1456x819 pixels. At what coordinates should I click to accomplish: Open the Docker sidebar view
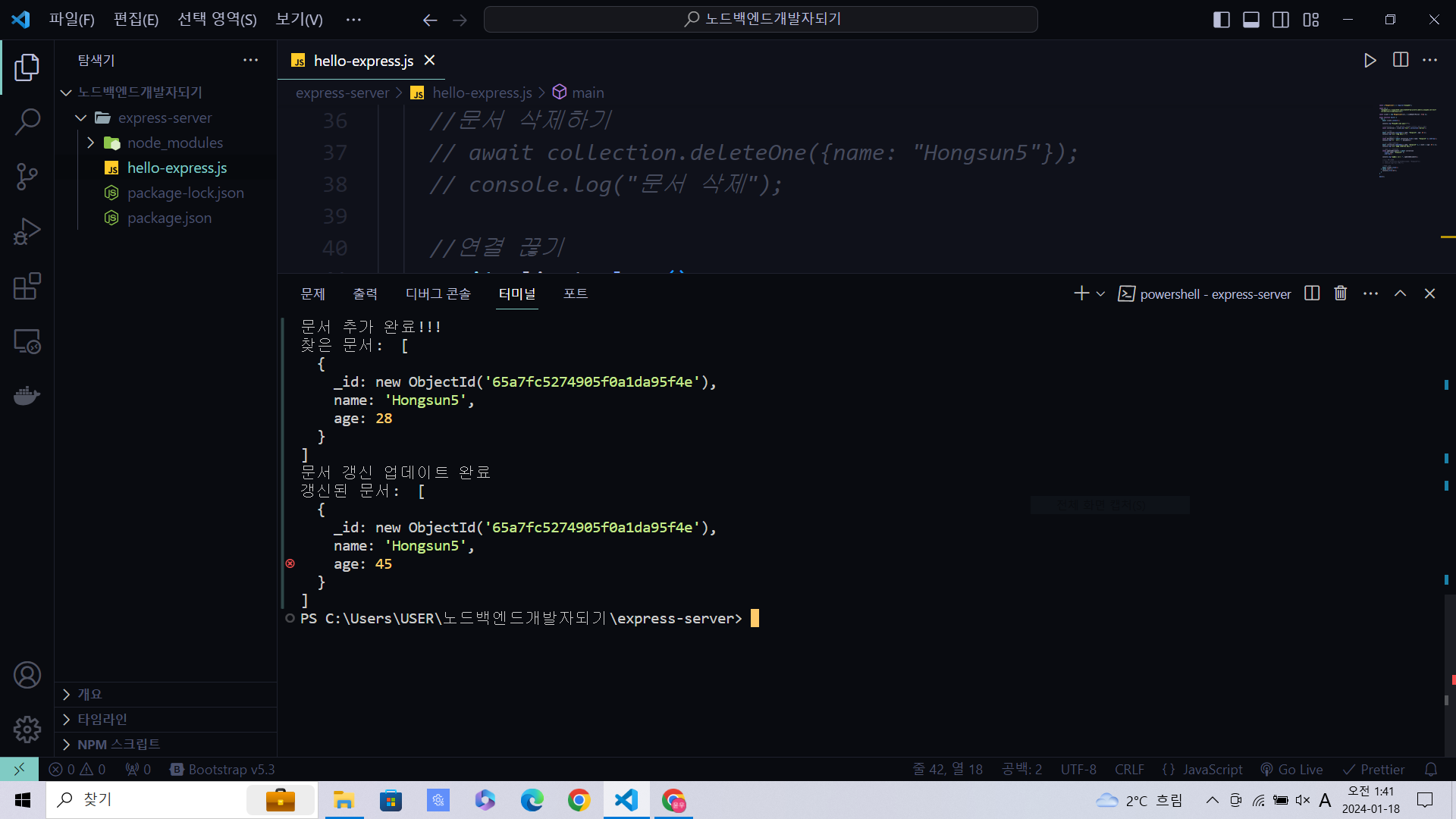(x=27, y=396)
